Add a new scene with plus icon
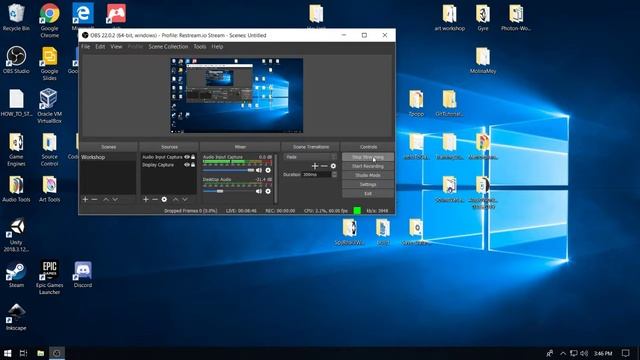The width and height of the screenshot is (640, 360). click(85, 199)
